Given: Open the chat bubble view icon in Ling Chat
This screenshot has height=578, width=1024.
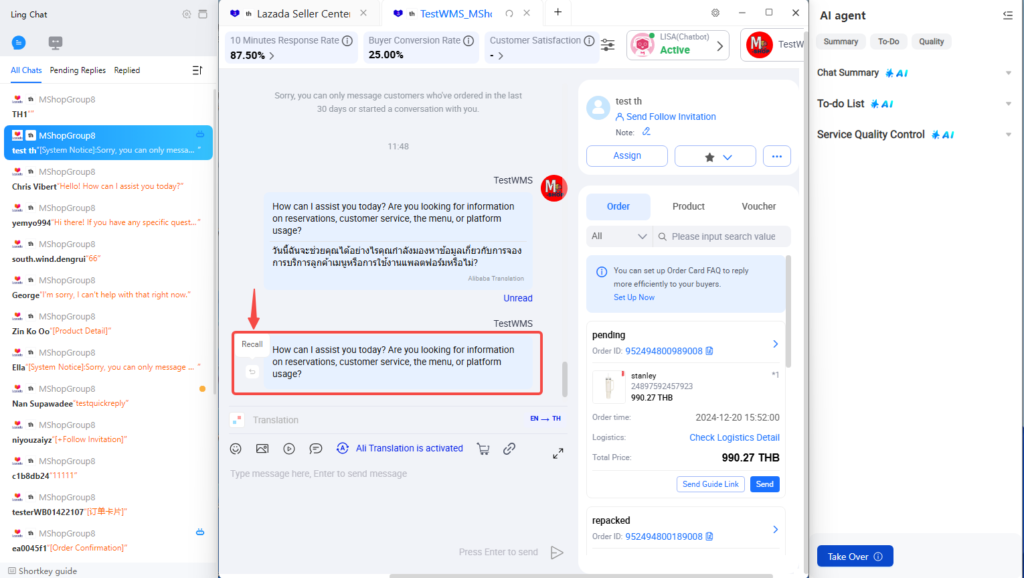Looking at the screenshot, I should pos(18,43).
